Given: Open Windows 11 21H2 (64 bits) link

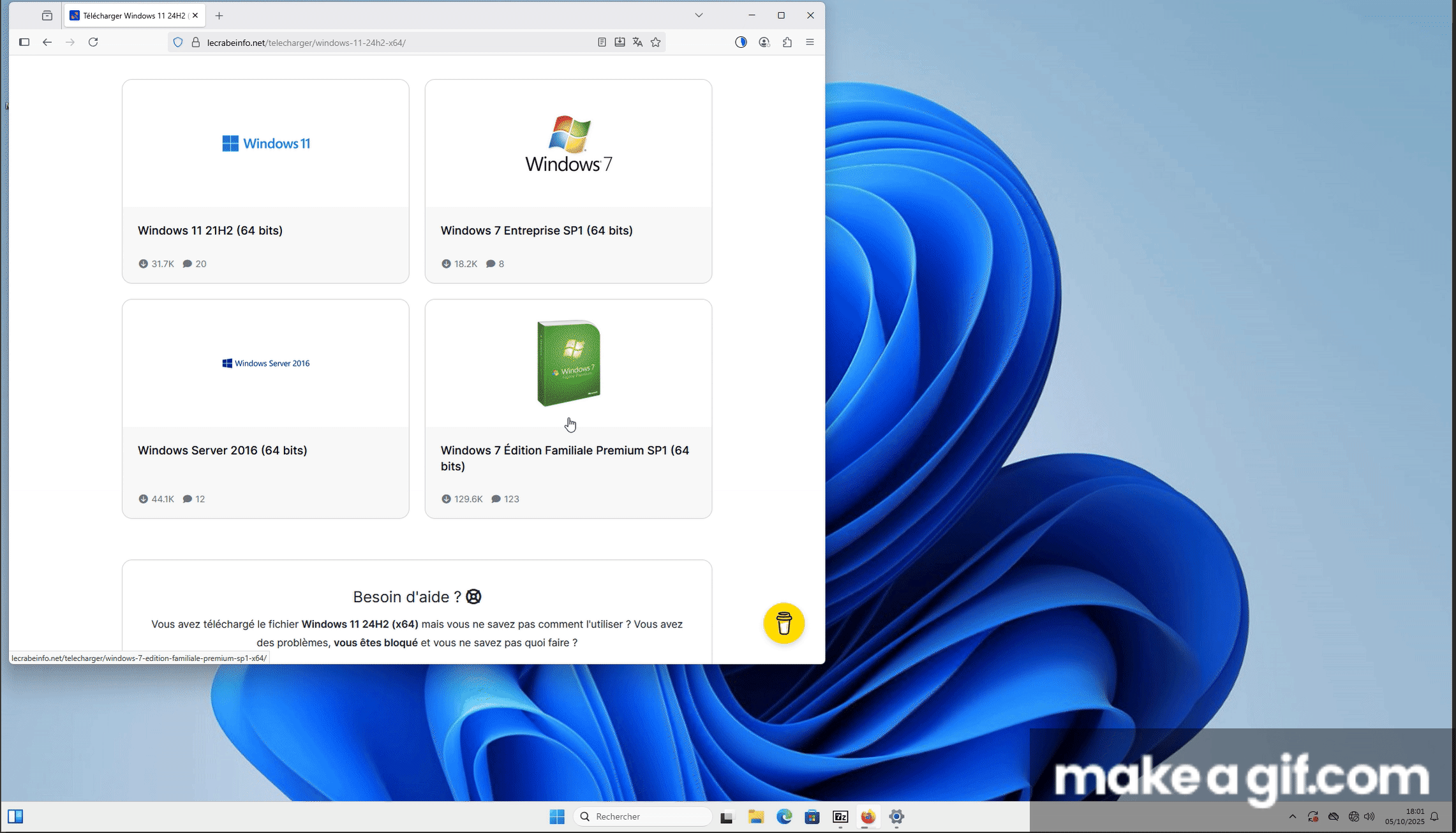Looking at the screenshot, I should coord(210,230).
